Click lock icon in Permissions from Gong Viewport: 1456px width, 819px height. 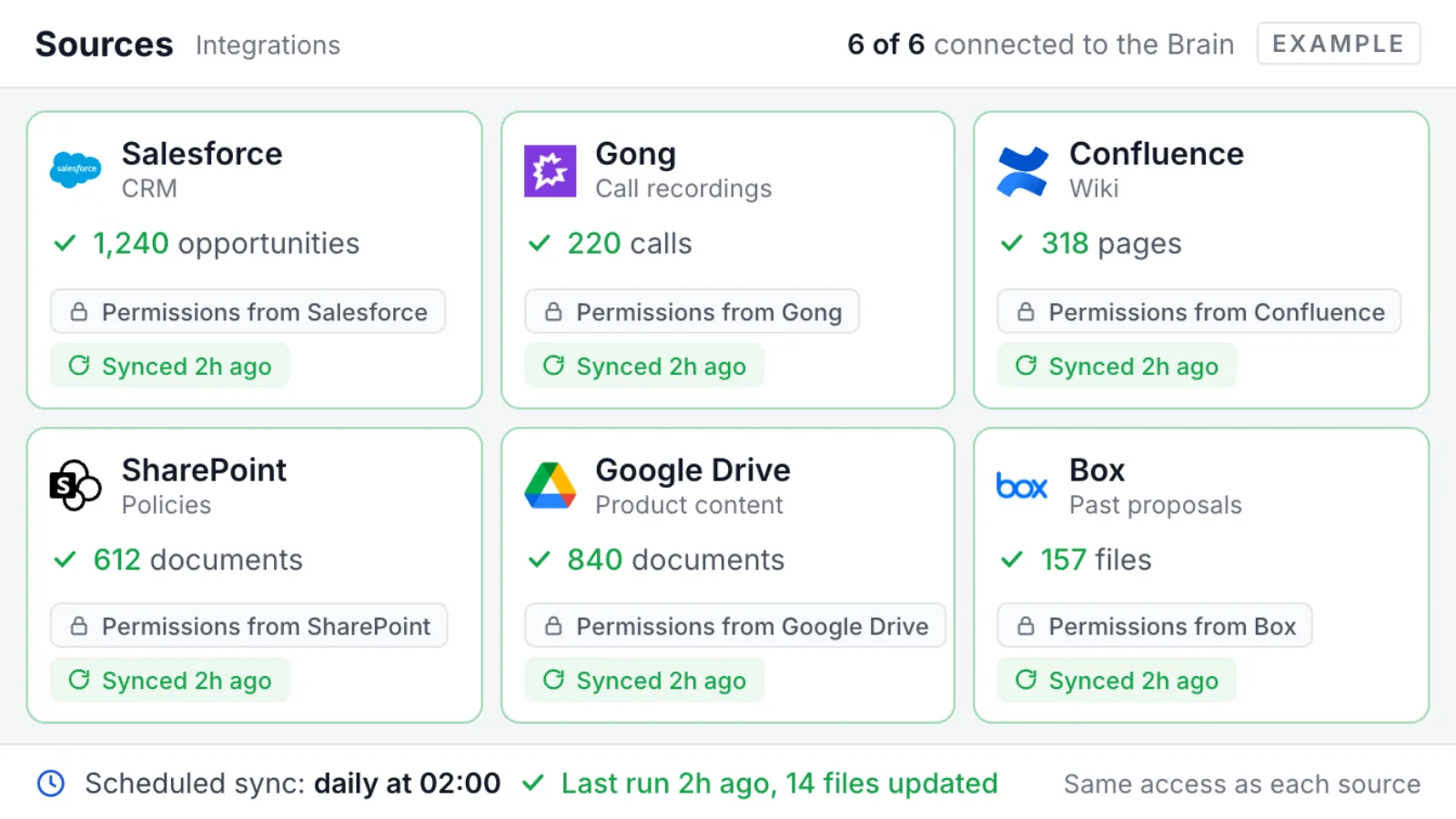pyautogui.click(x=553, y=312)
